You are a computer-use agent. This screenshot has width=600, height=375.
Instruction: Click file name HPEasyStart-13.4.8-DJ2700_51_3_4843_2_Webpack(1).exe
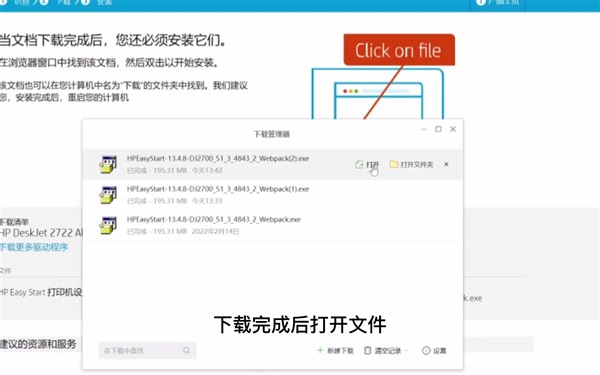click(218, 189)
